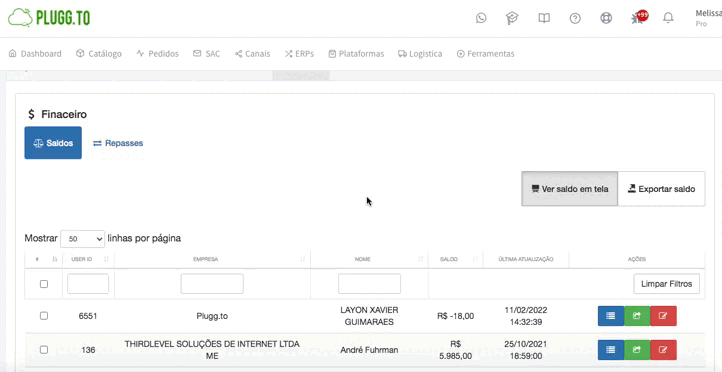Open the SAC menu

pos(207,54)
